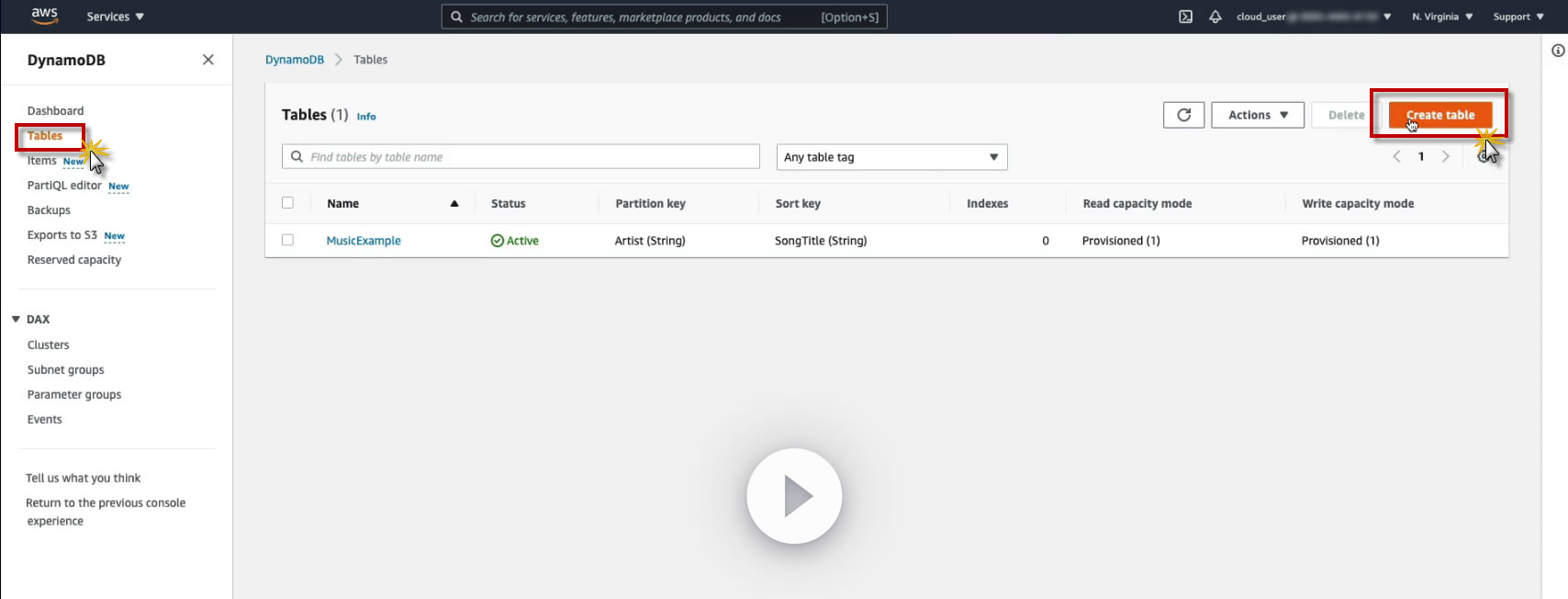Open the info panel icon at right edge

1558,51
